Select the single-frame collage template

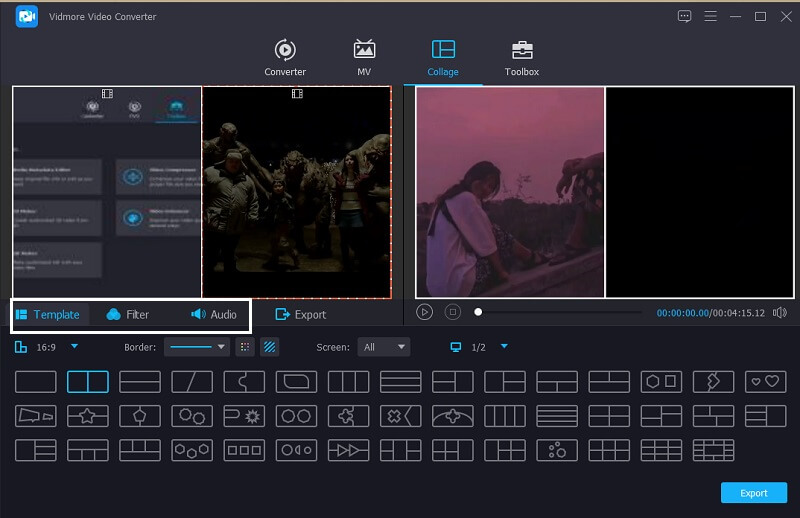pyautogui.click(x=36, y=381)
